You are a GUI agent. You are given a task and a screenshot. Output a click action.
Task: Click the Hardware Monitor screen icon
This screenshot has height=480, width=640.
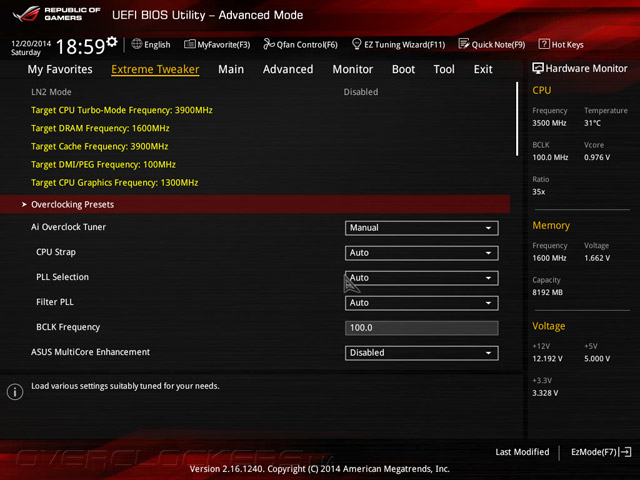tap(538, 68)
